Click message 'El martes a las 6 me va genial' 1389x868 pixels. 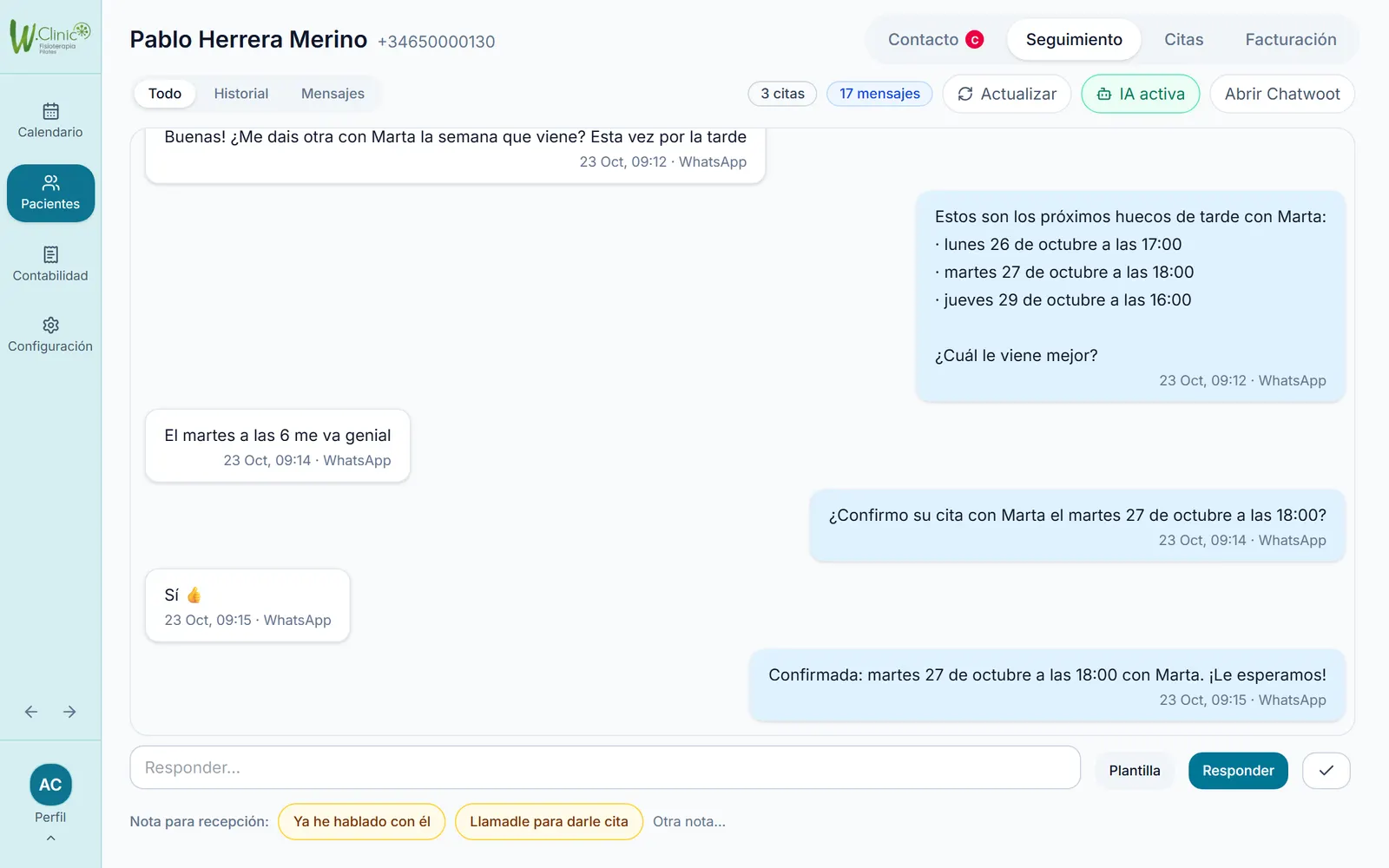(278, 446)
